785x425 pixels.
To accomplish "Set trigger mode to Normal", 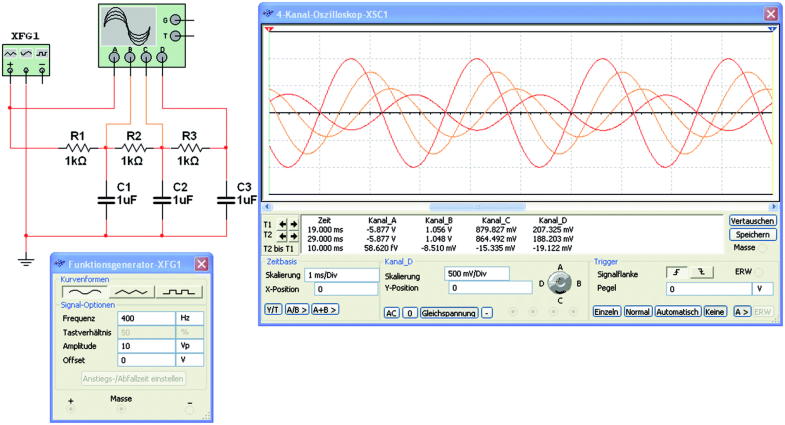I will click(x=637, y=312).
